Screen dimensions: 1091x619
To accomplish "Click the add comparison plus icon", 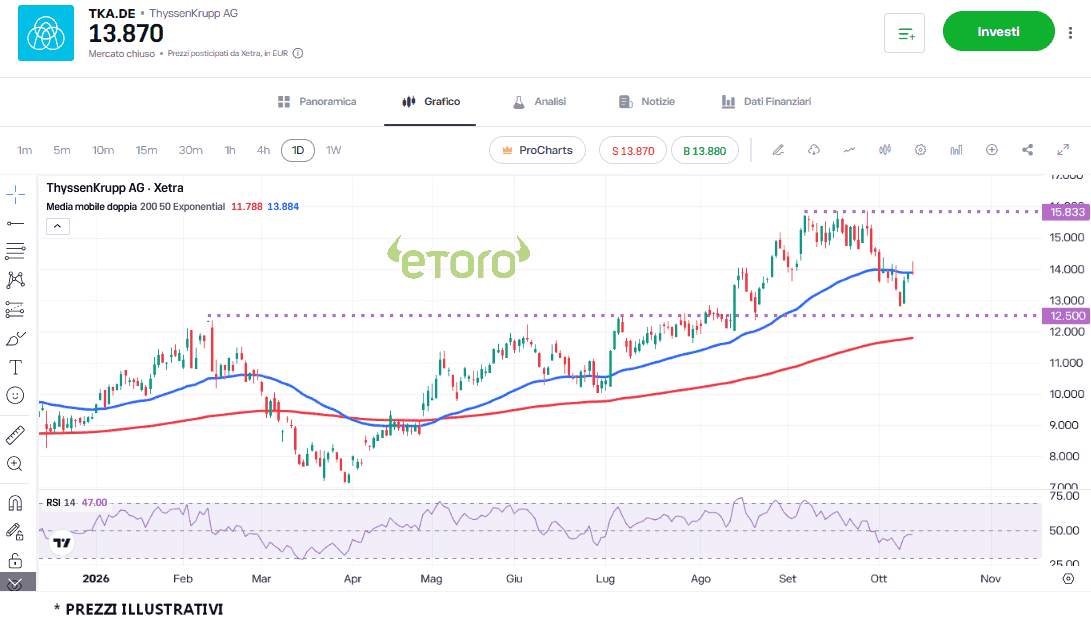I will (992, 150).
